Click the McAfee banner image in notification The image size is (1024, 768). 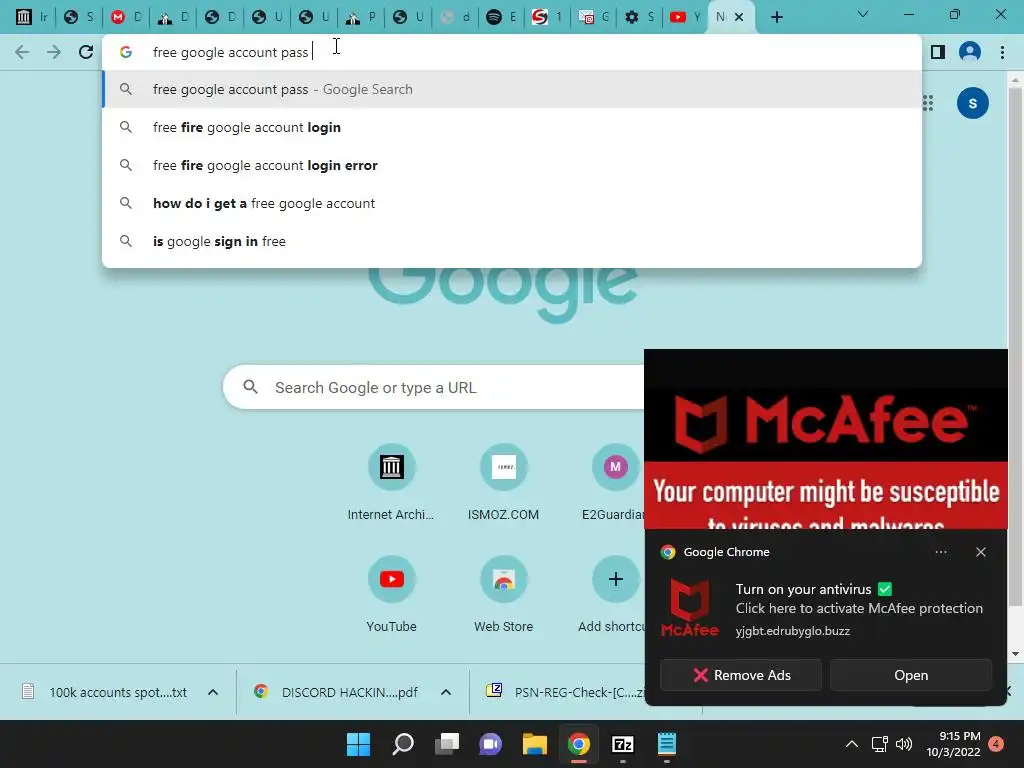click(825, 439)
